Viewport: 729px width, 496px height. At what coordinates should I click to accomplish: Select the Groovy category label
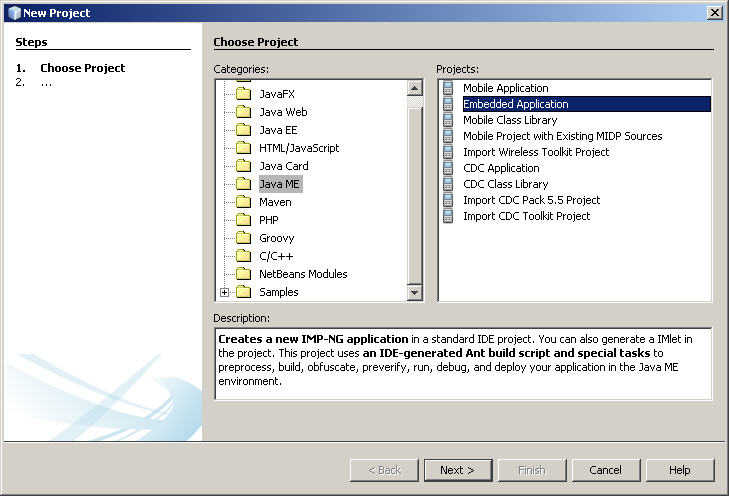277,238
